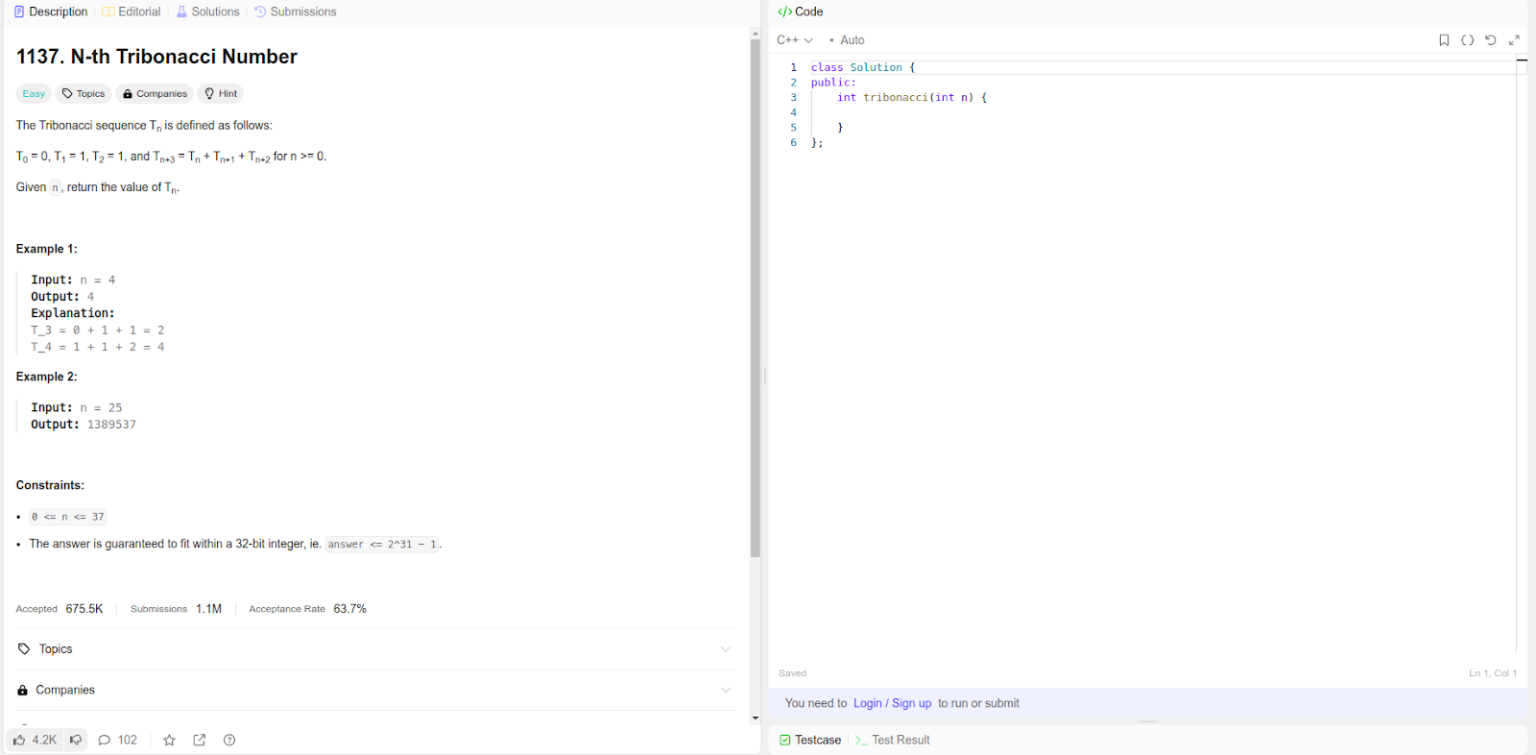This screenshot has width=1536, height=755.
Task: Downvote the problem with thumbs down
Action: click(x=76, y=740)
